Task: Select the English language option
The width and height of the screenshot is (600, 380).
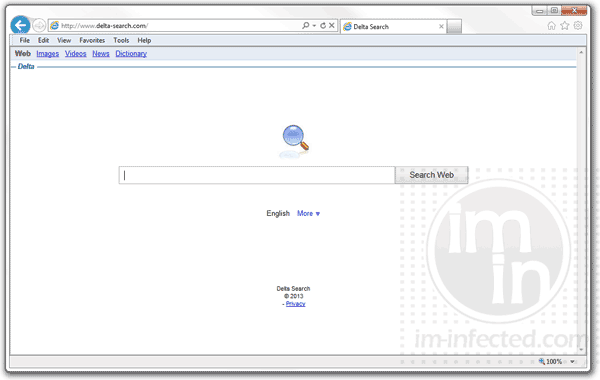Action: pos(278,214)
